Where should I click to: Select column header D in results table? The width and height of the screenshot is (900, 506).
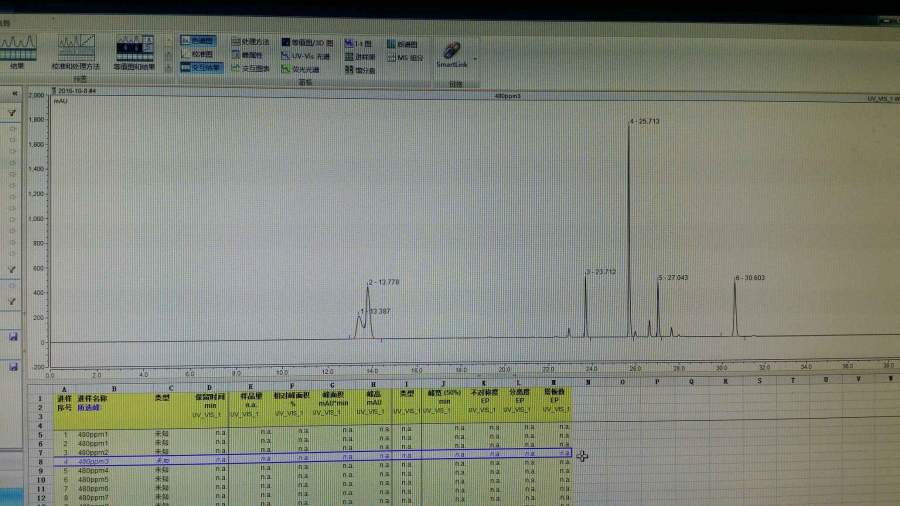(x=209, y=388)
